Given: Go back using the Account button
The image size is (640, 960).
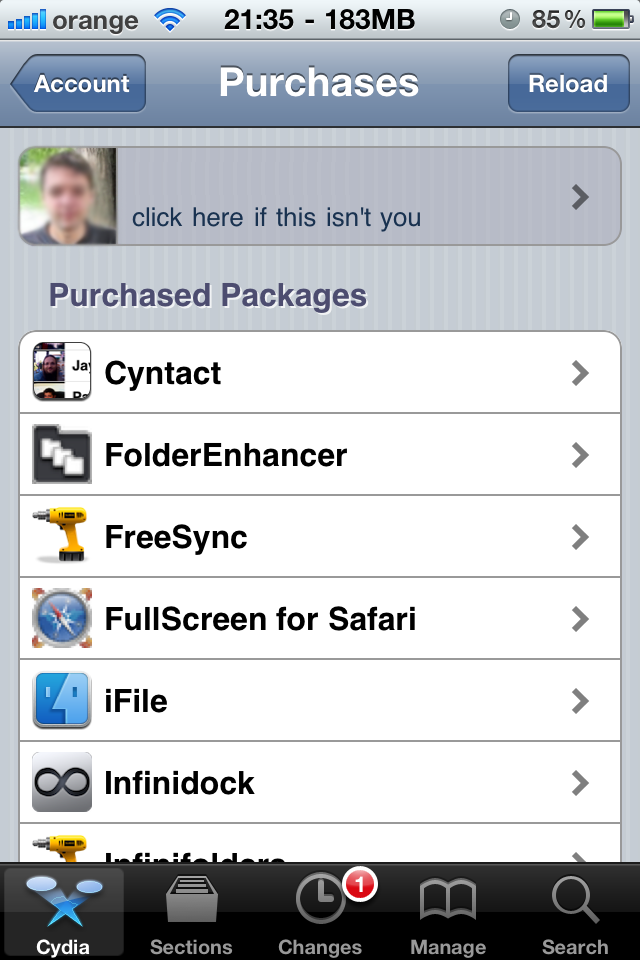Looking at the screenshot, I should (78, 83).
